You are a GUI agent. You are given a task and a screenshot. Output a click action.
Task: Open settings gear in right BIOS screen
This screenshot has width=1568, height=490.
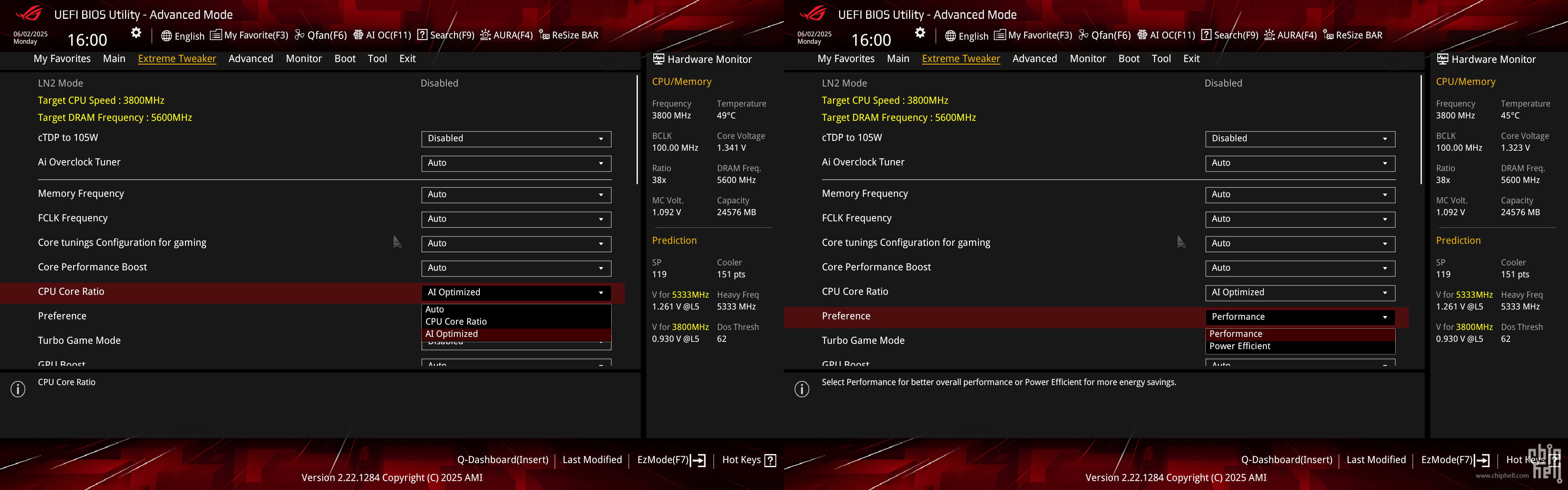click(x=920, y=33)
